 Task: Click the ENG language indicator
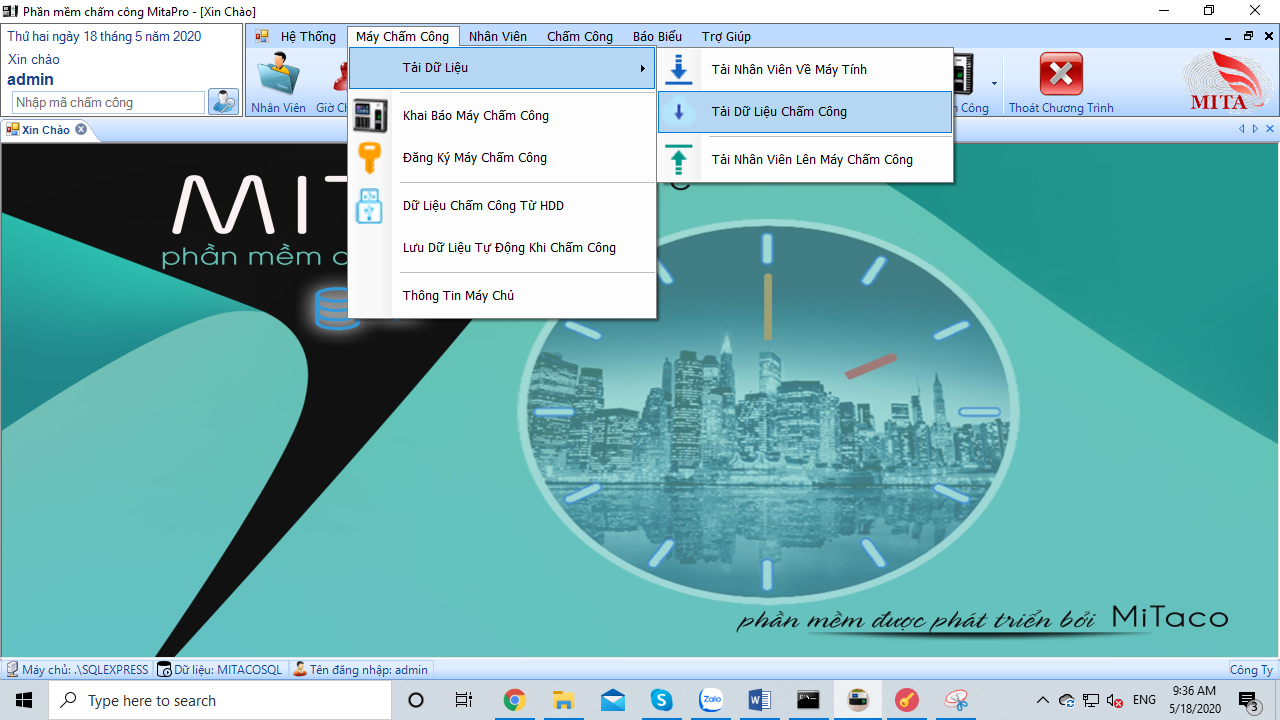pyautogui.click(x=1145, y=700)
